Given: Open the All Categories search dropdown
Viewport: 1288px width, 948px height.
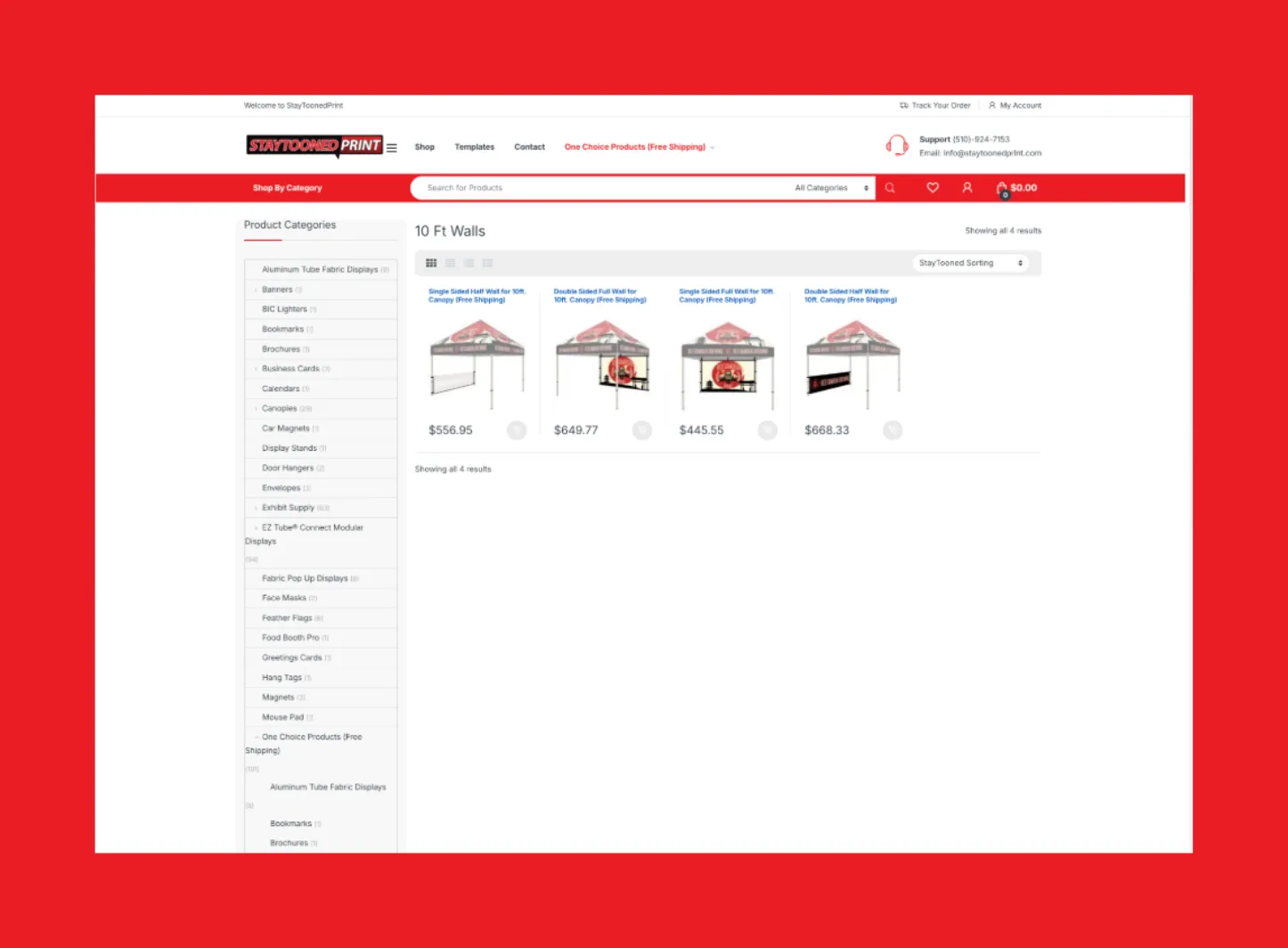Looking at the screenshot, I should tap(830, 188).
